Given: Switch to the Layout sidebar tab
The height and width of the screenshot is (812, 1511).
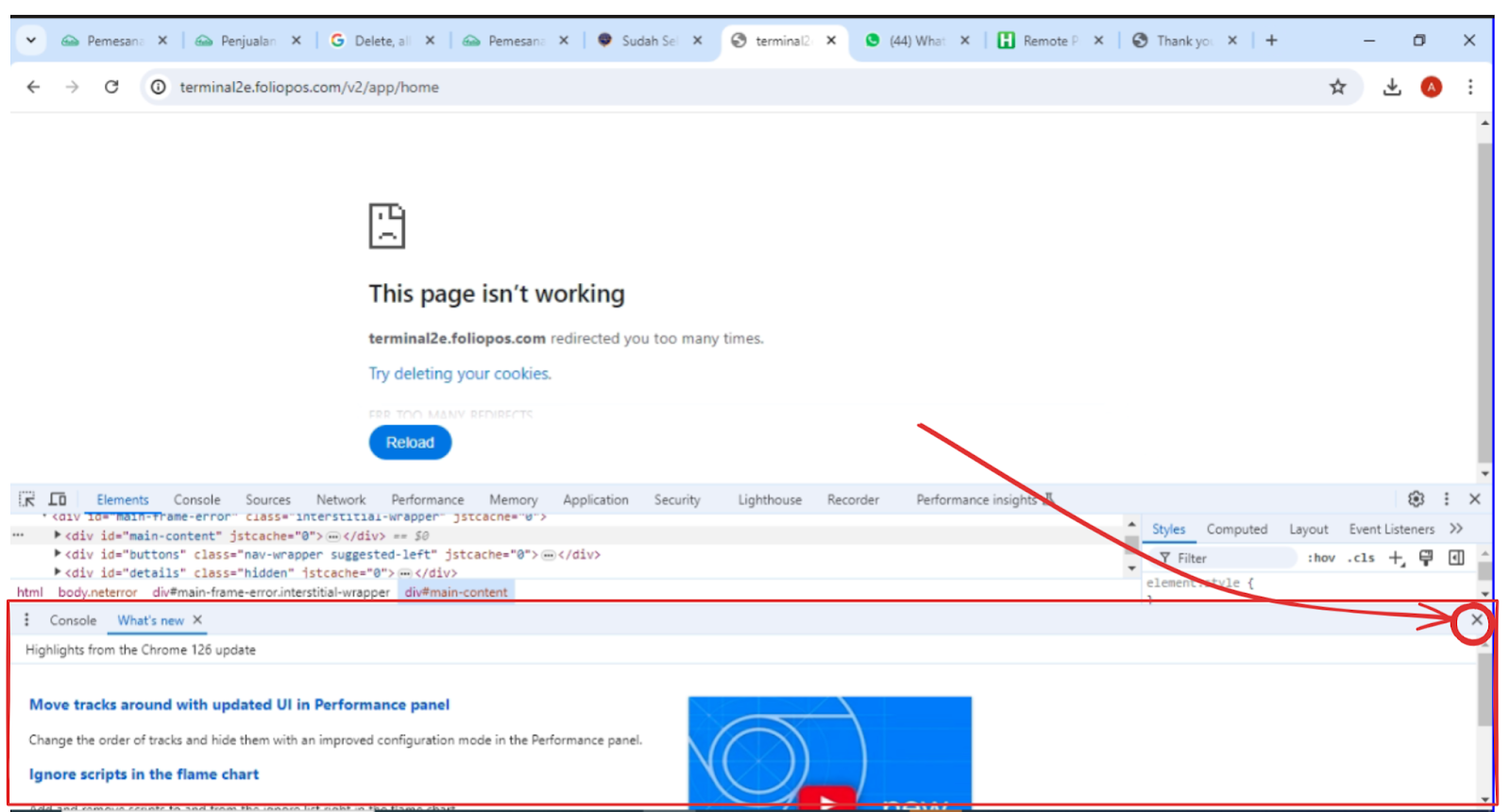Looking at the screenshot, I should coord(1309,530).
